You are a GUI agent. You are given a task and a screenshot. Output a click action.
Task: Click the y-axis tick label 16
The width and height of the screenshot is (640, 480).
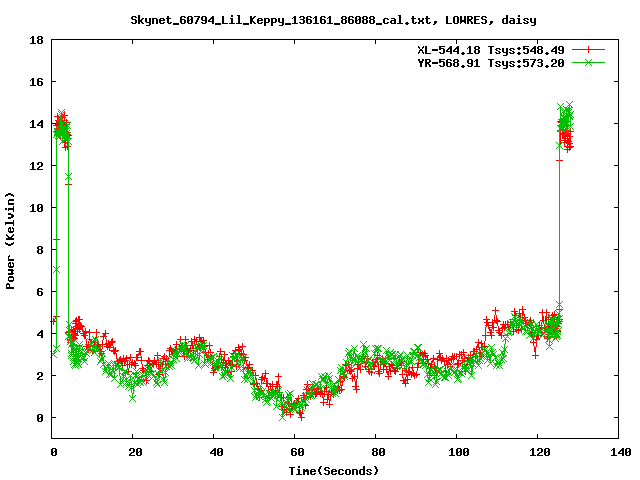tap(36, 82)
